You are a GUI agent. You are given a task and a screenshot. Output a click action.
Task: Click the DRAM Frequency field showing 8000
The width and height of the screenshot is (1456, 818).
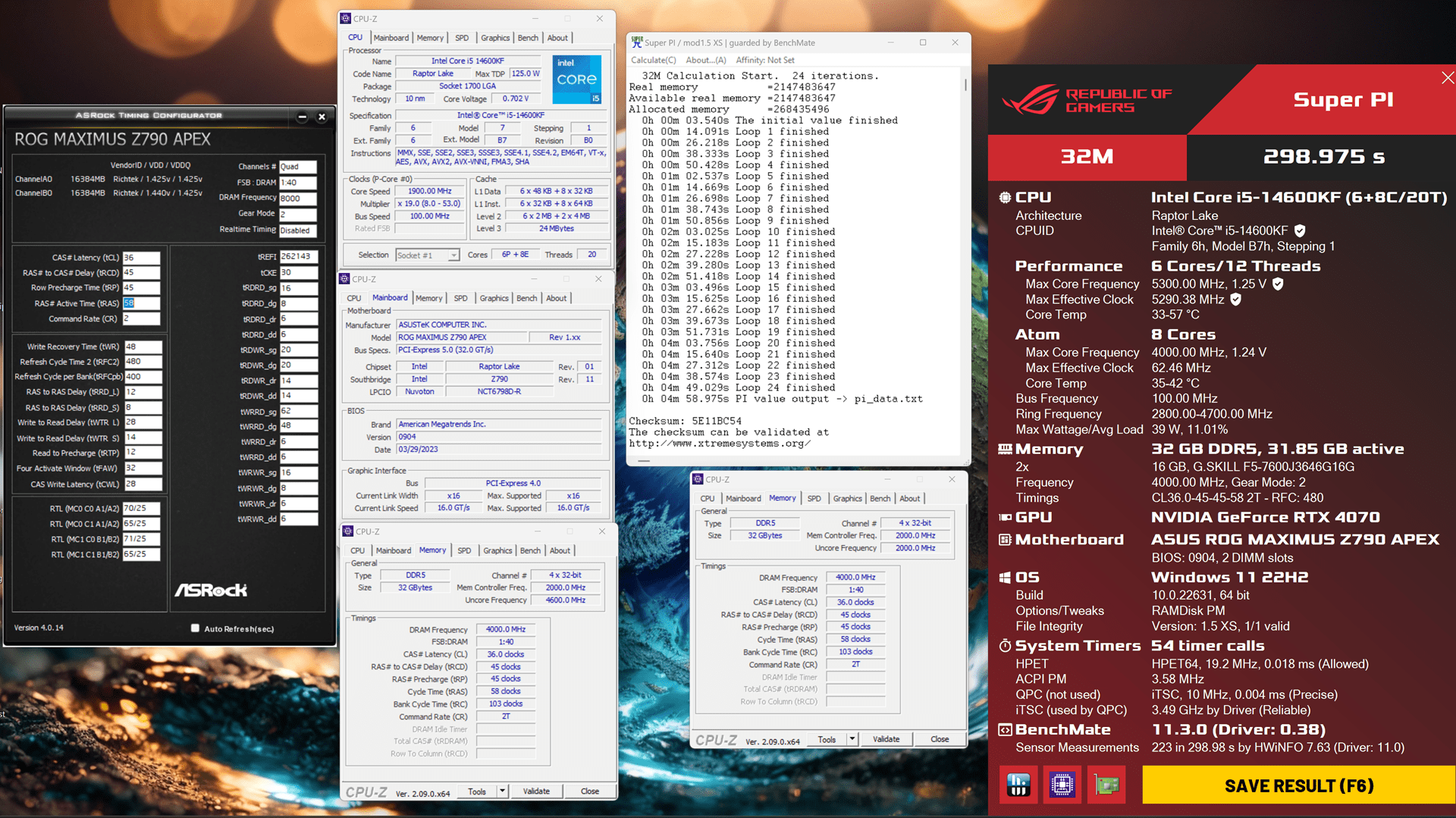(x=298, y=198)
